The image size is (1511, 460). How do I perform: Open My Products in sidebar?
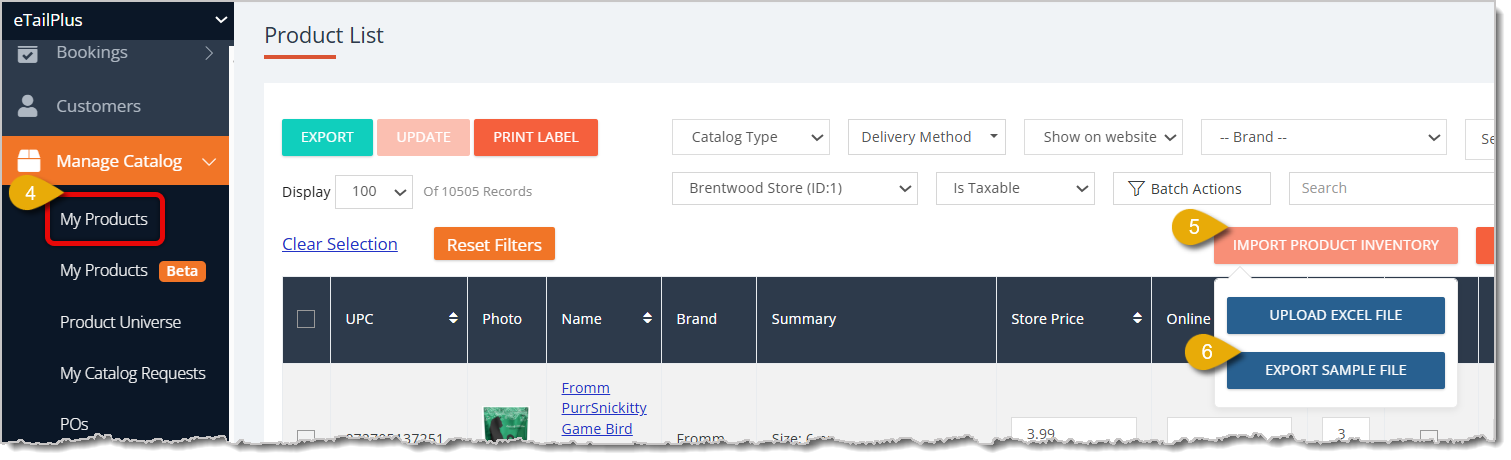coord(104,219)
